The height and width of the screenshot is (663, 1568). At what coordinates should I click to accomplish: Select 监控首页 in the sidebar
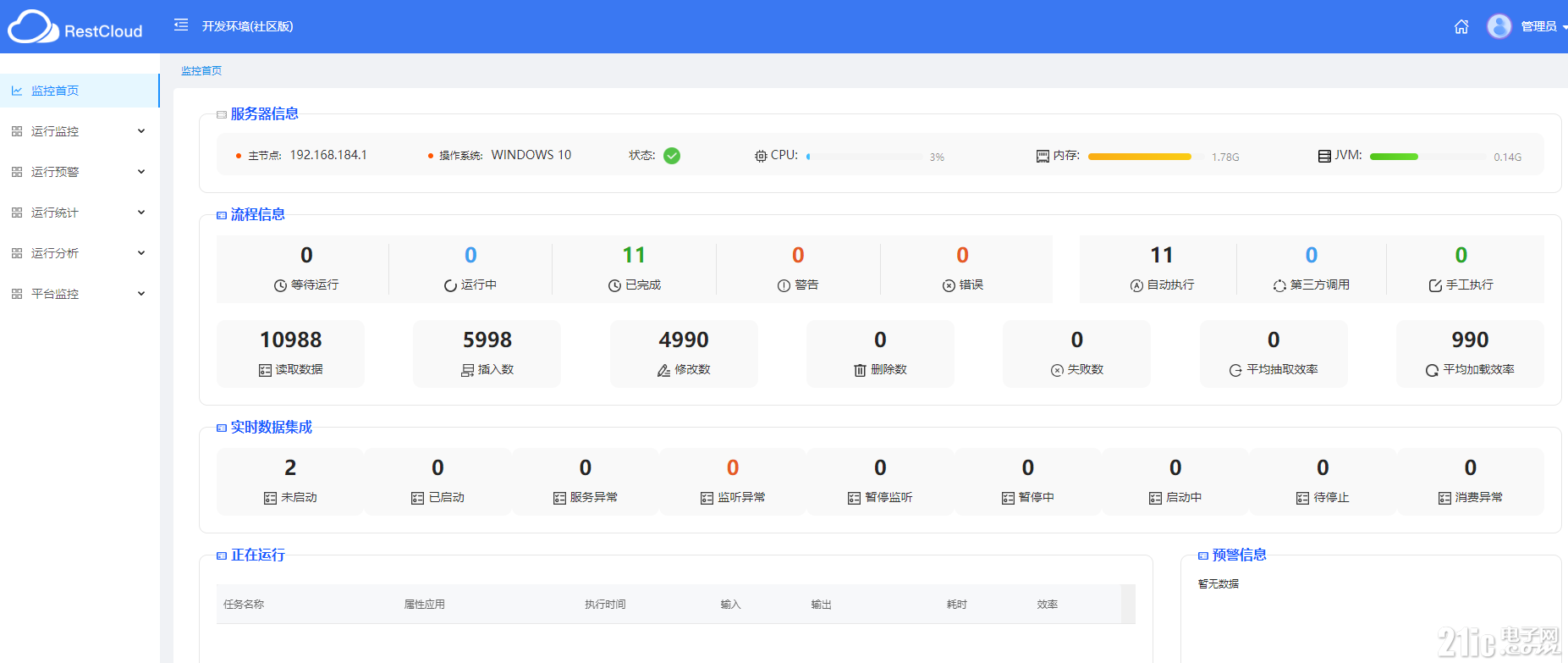(x=80, y=91)
